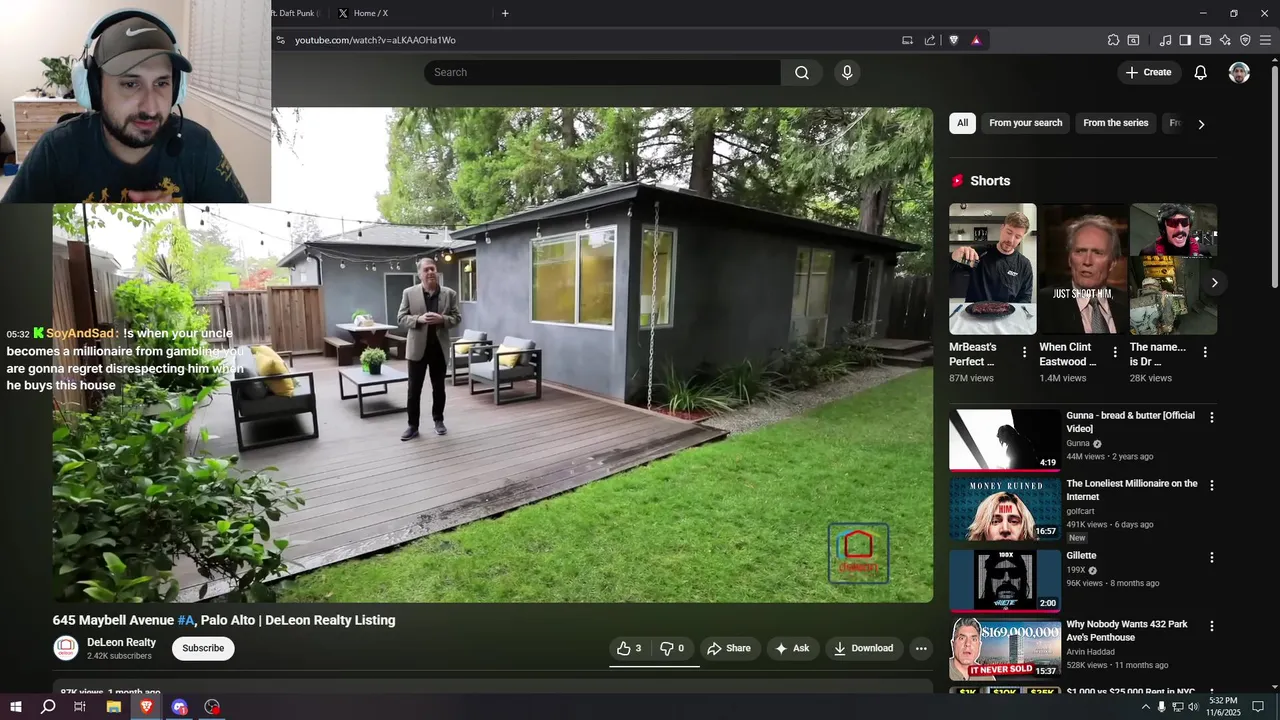Image resolution: width=1280 pixels, height=720 pixels.
Task: Click into the YouTube search field
Action: (x=602, y=72)
